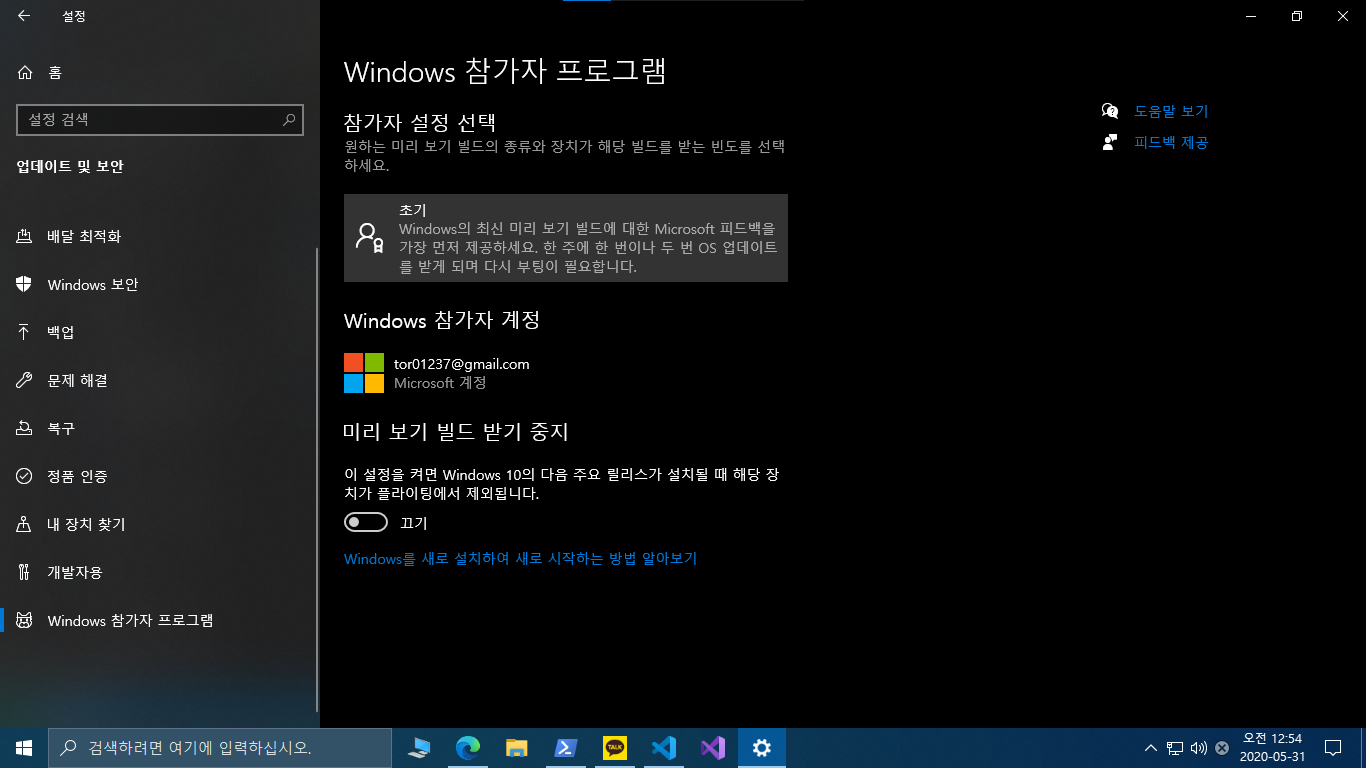
Task: Open the 도움말 보기 link
Action: [1171, 111]
